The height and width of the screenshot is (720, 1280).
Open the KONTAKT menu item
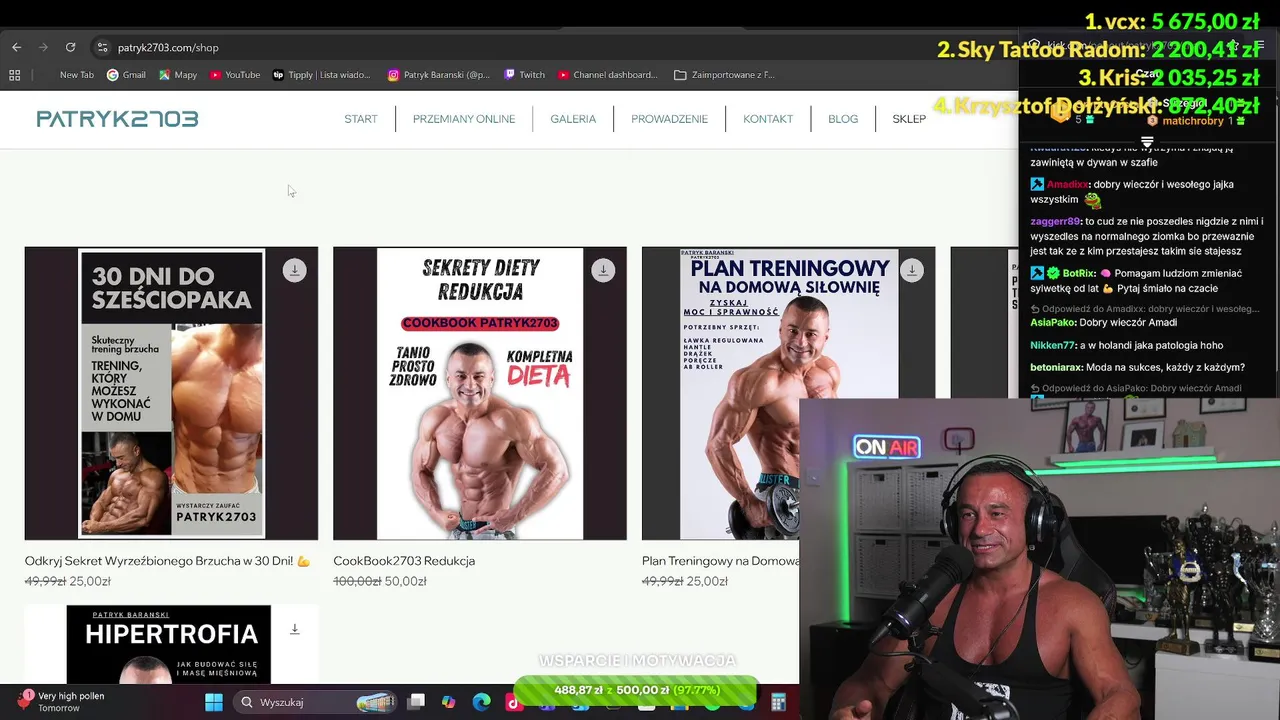coord(768,119)
